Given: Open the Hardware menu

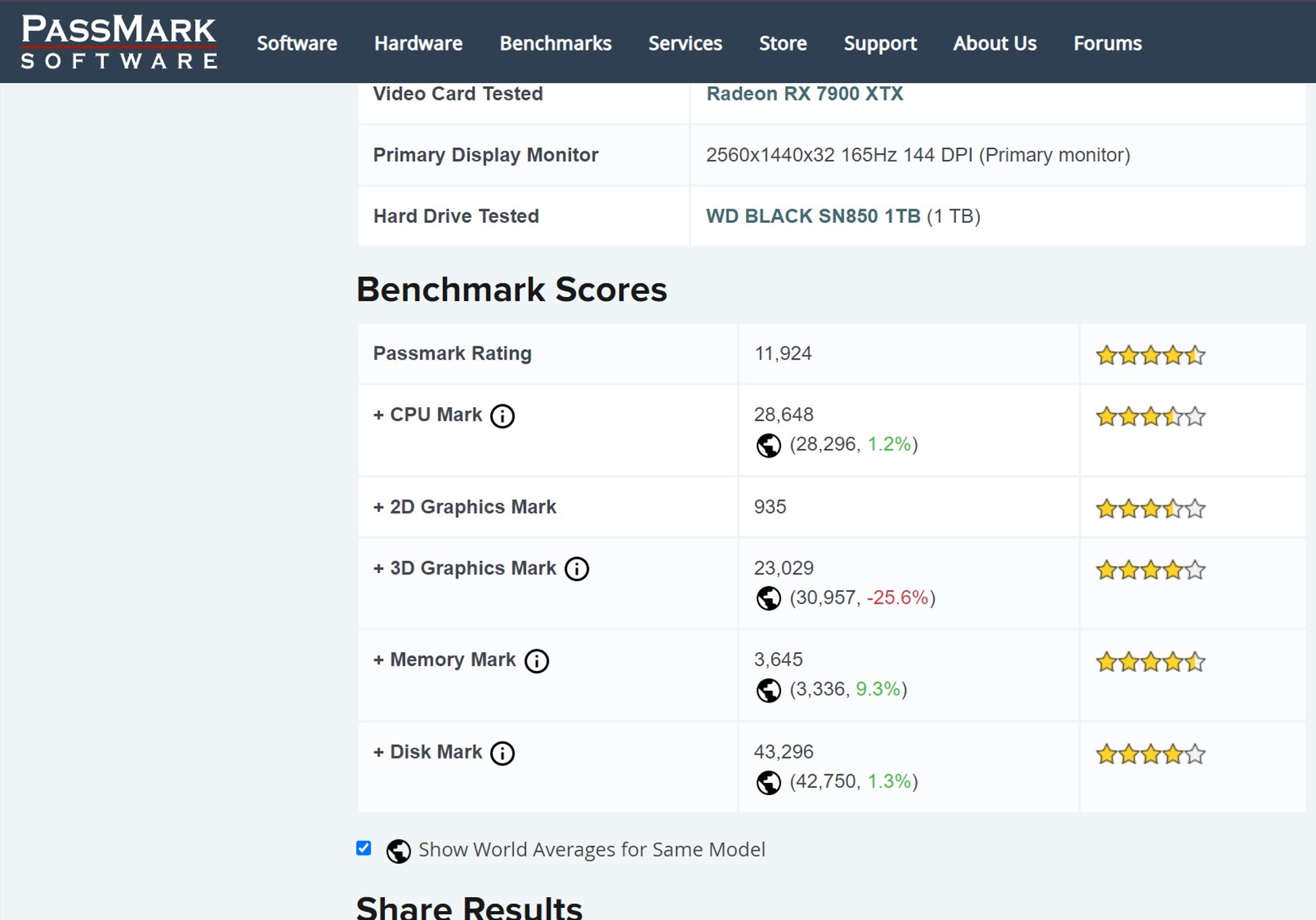Looking at the screenshot, I should [x=419, y=43].
